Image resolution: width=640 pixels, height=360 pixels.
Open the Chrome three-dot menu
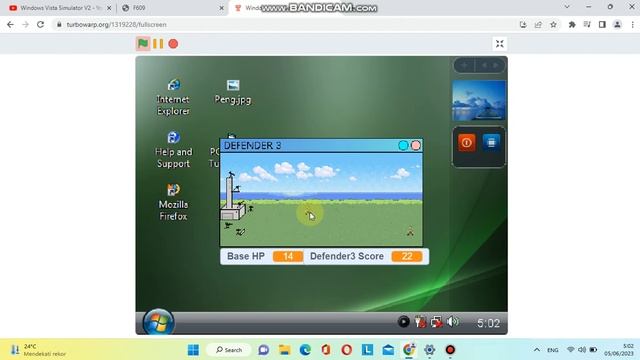[632, 24]
